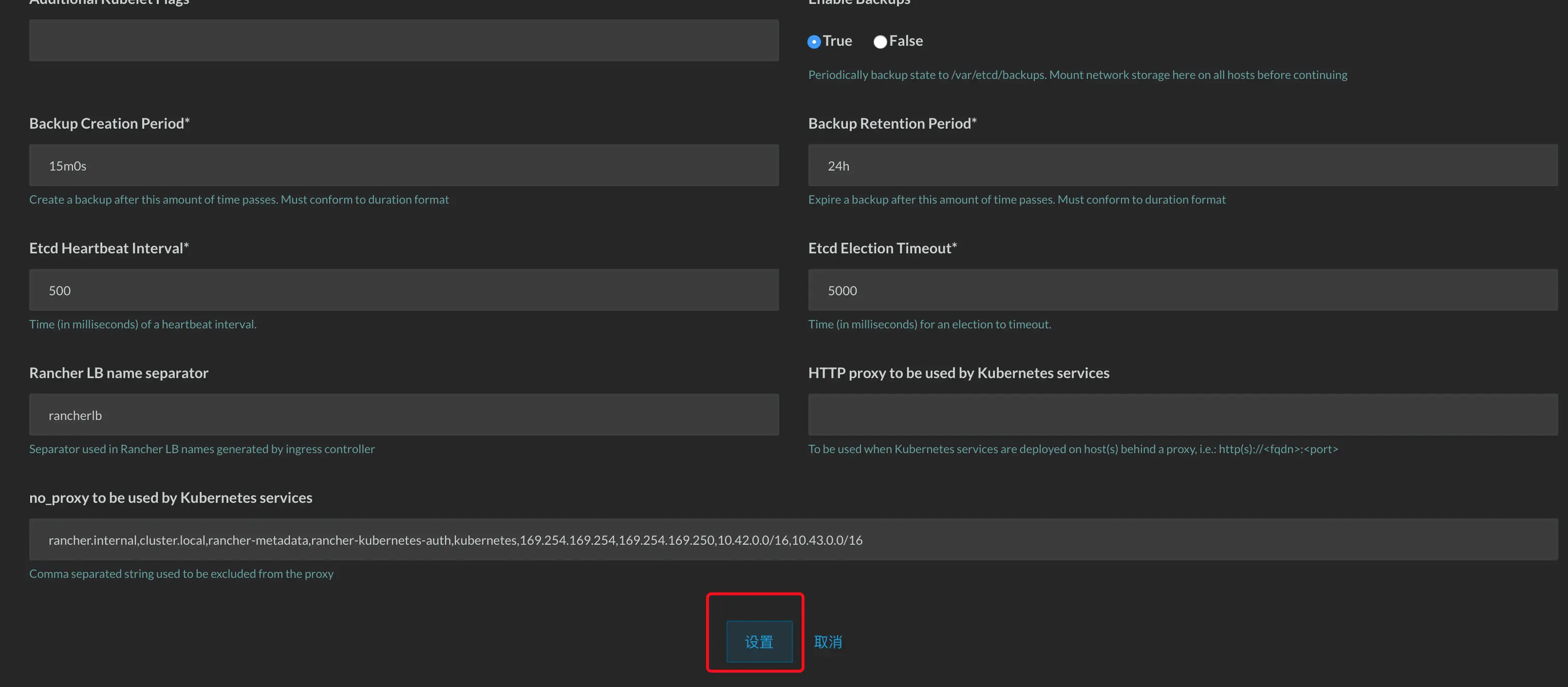
Task: Click the Backup Retention Period field (24h)
Action: tap(1182, 165)
